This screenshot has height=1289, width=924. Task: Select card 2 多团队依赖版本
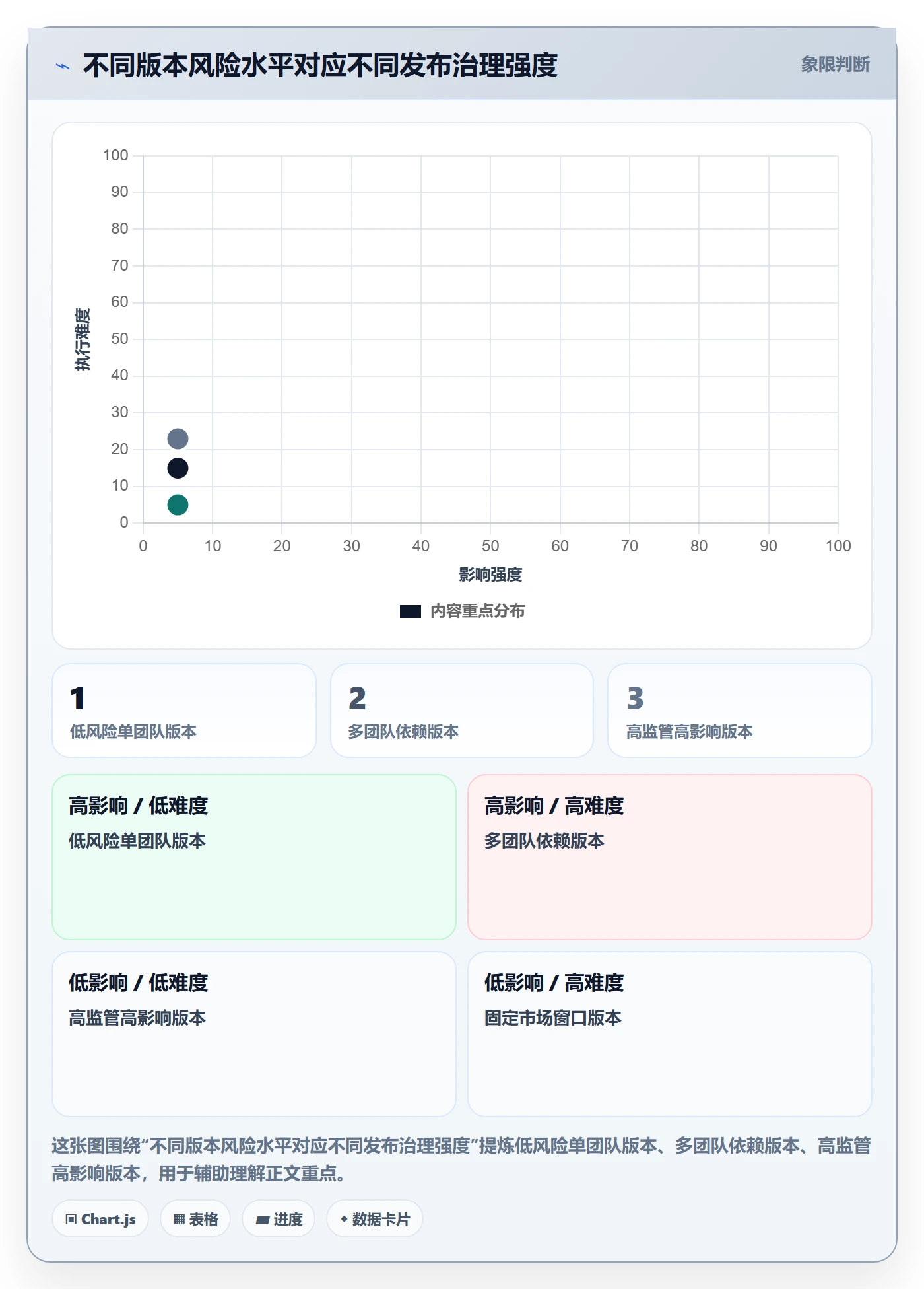point(462,711)
